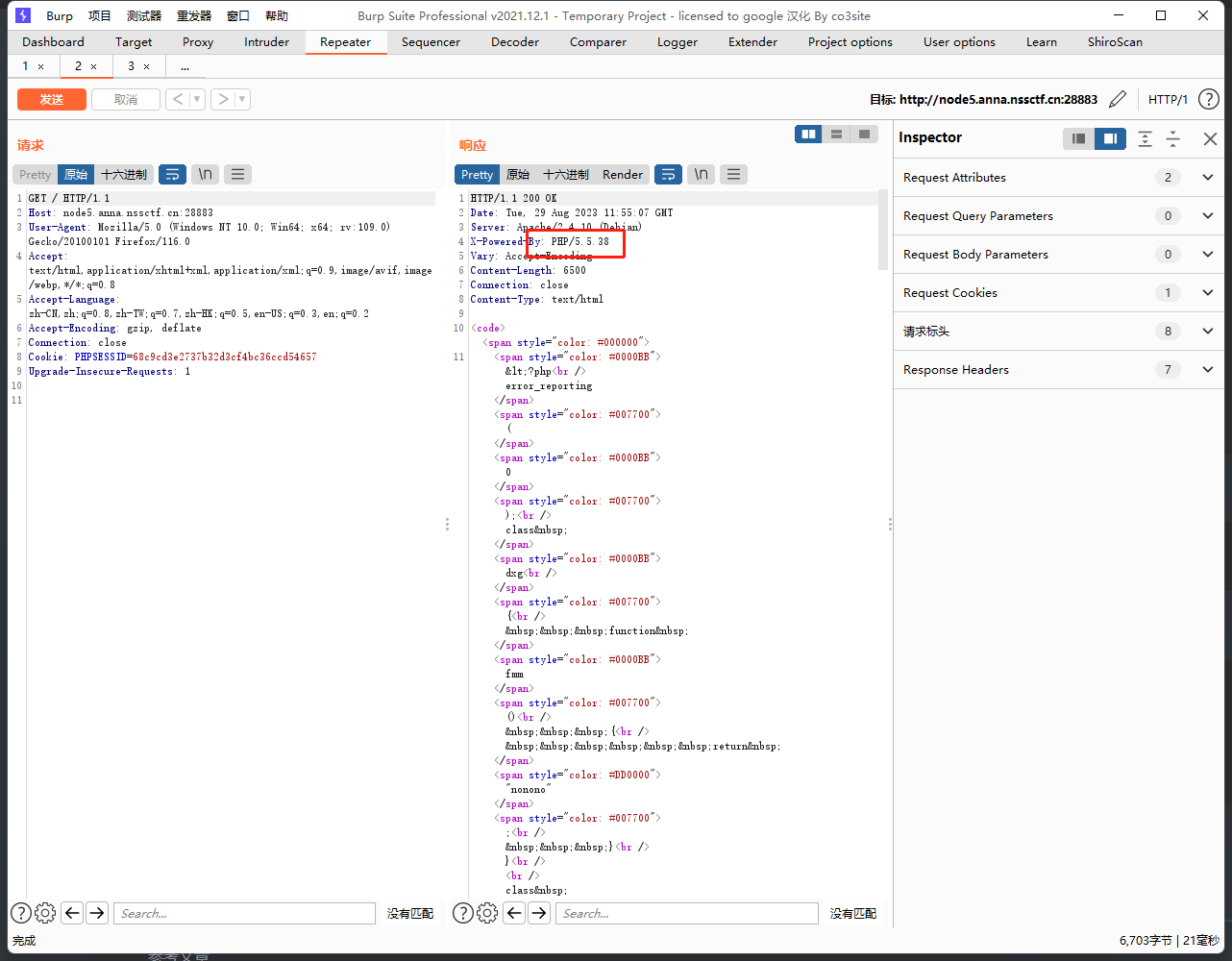Go to previous match in request search
1232x961 pixels.
(x=72, y=913)
